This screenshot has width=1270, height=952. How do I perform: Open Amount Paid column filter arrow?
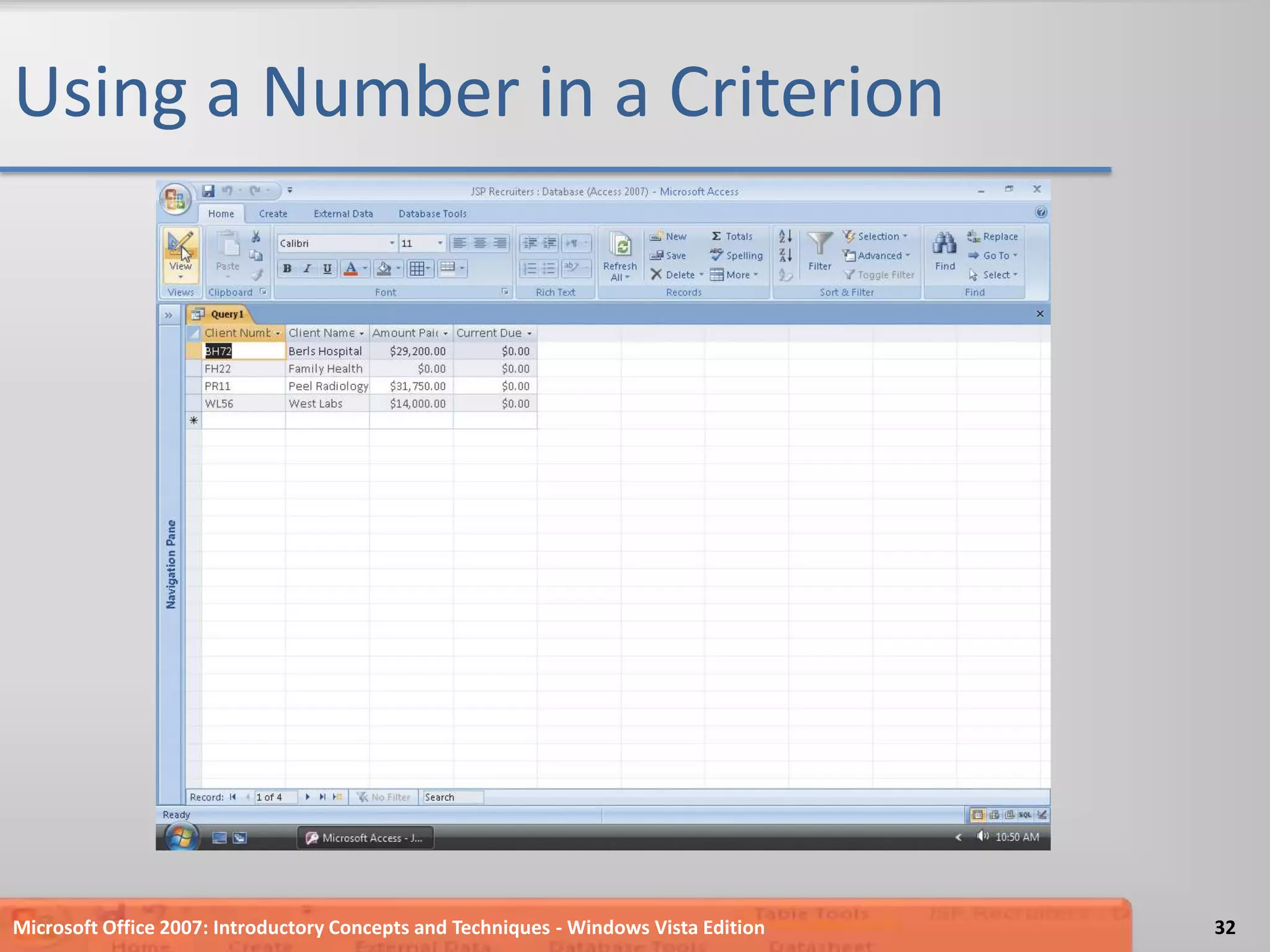pos(445,333)
